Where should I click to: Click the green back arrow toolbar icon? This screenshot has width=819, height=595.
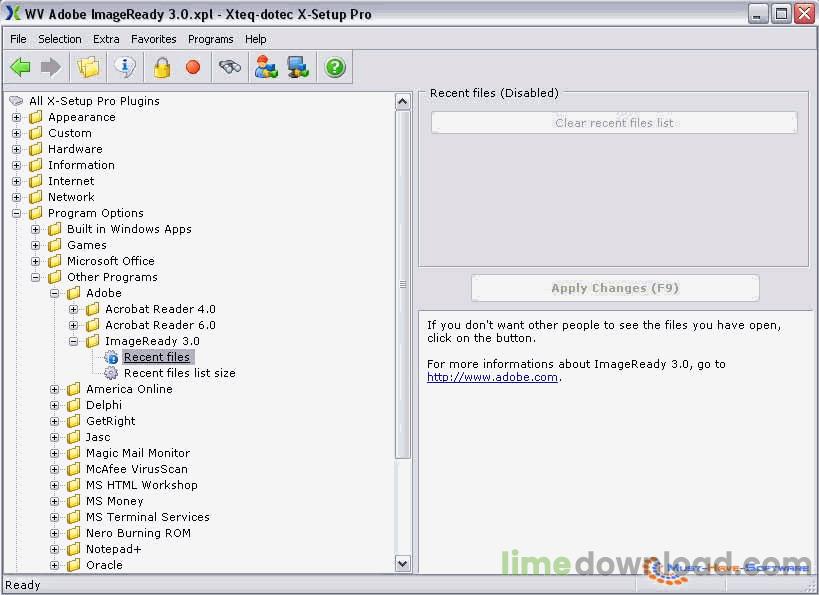click(x=20, y=67)
